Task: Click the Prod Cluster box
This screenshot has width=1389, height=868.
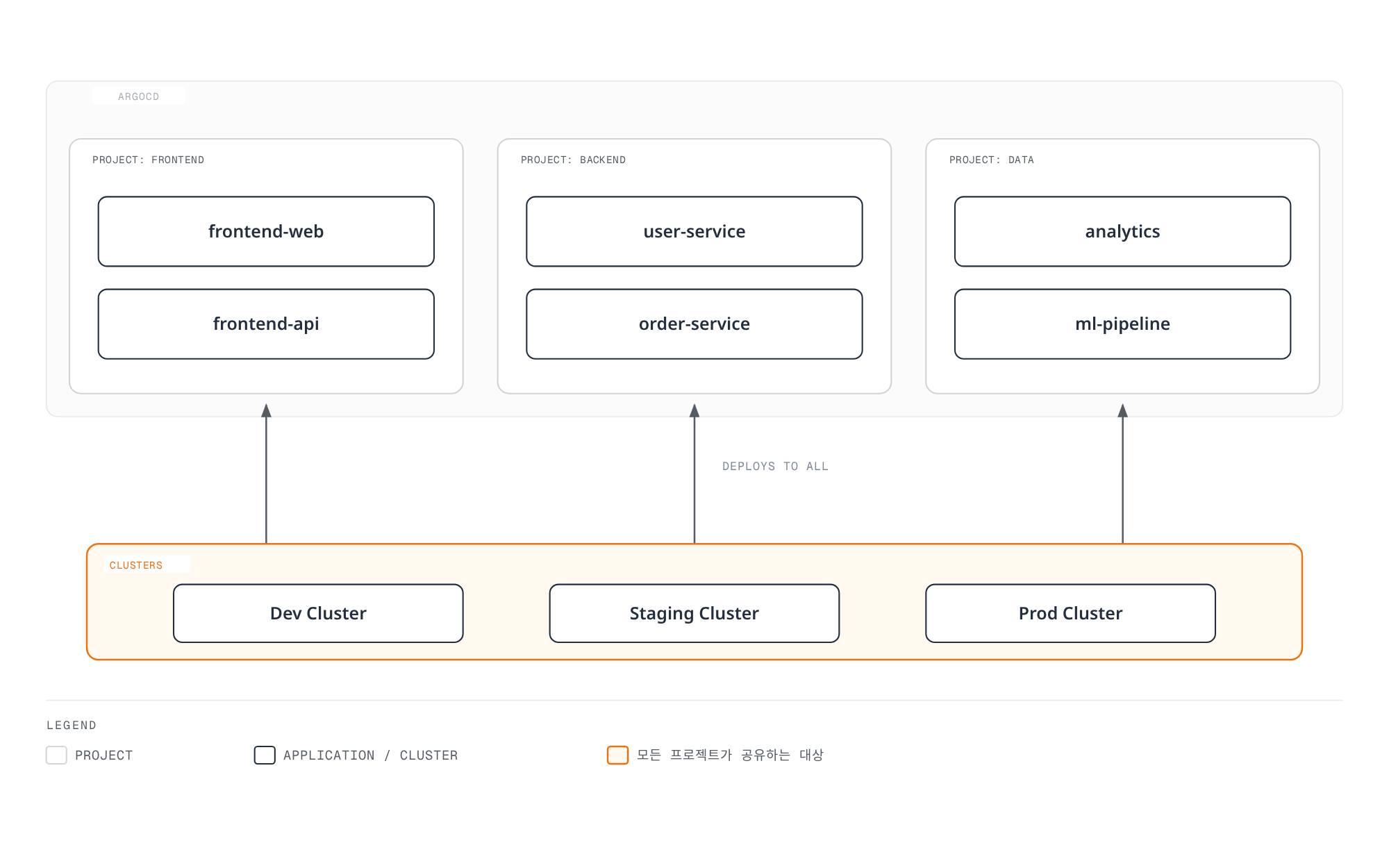Action: (1070, 613)
